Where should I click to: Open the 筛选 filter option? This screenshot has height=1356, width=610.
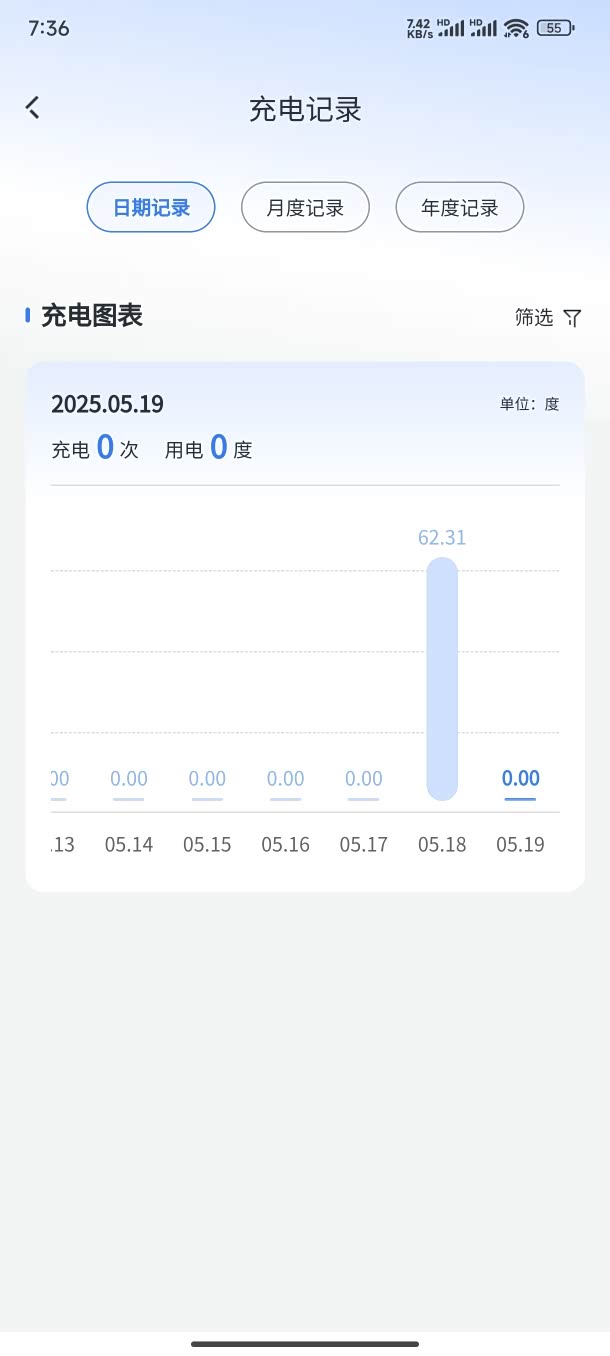click(x=534, y=318)
